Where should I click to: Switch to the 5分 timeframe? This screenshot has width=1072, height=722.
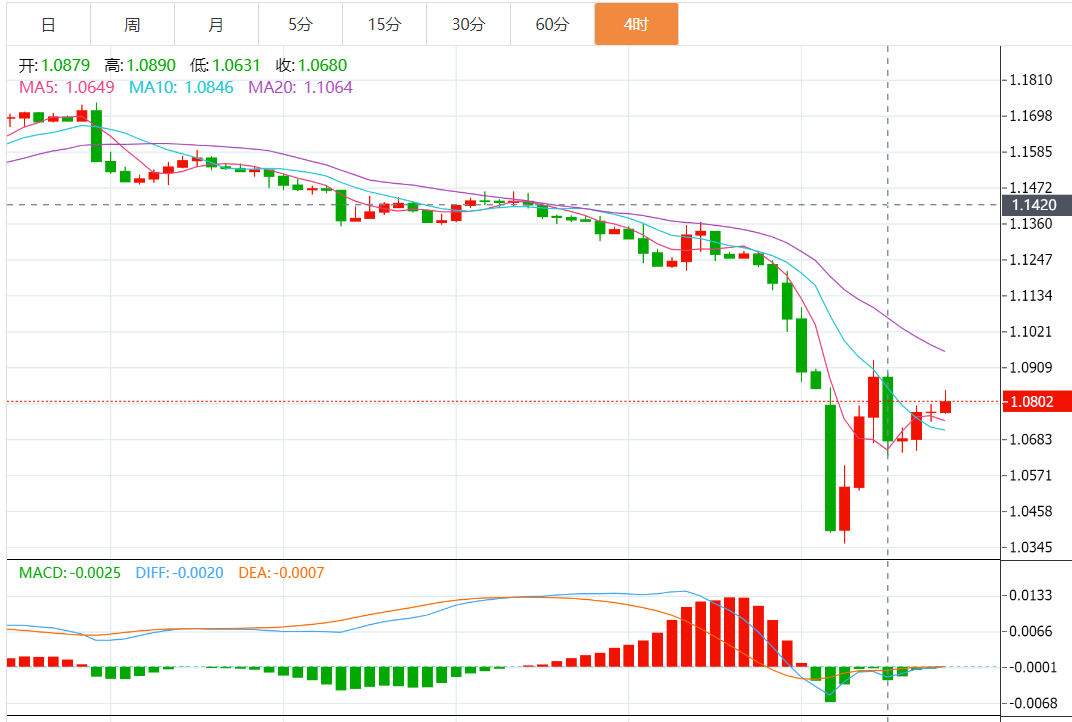(301, 25)
